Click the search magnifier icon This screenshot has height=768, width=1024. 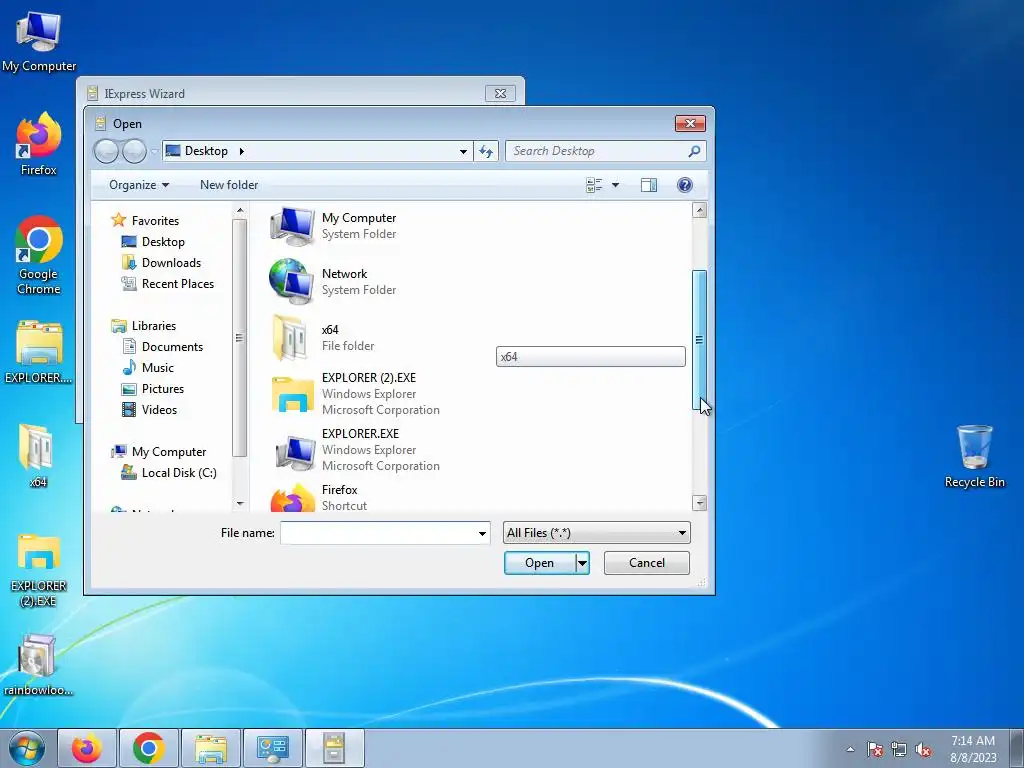694,152
